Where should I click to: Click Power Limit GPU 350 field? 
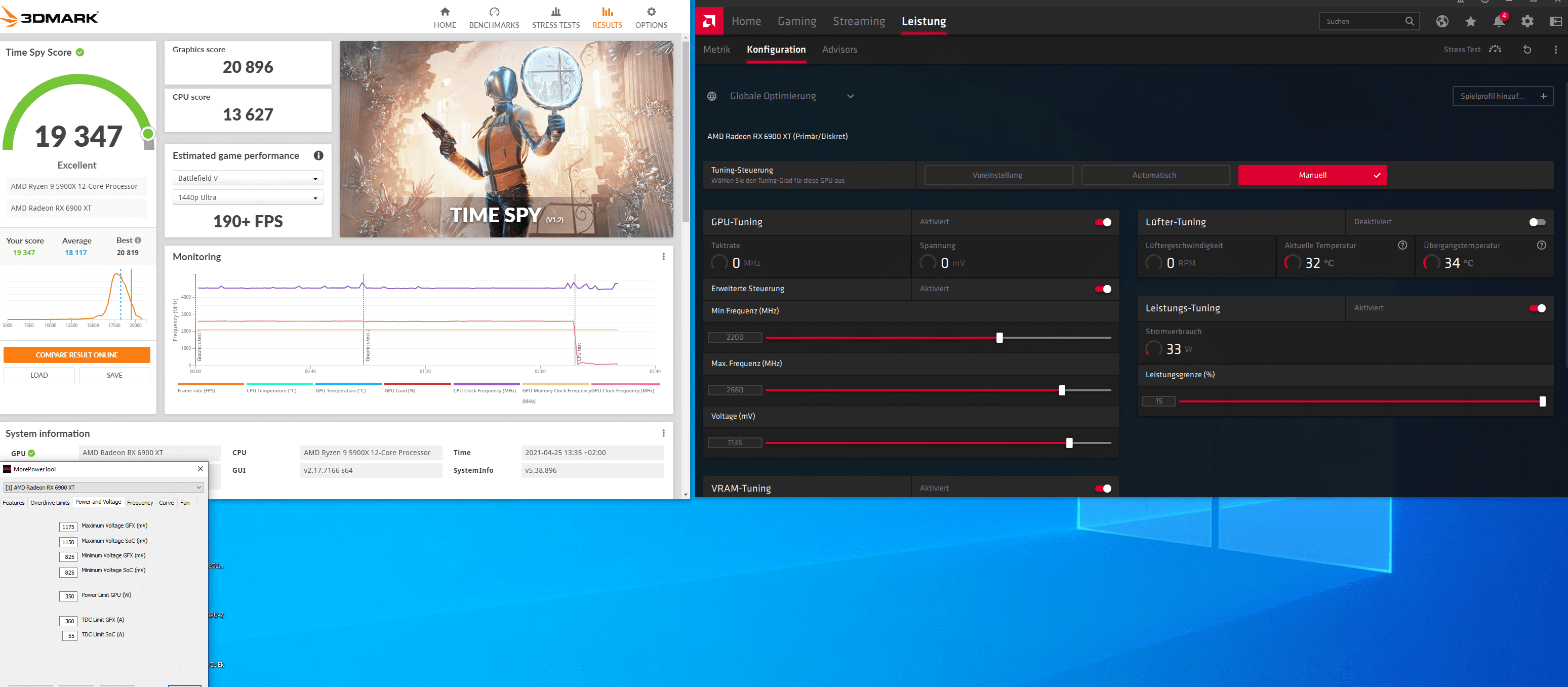68,596
